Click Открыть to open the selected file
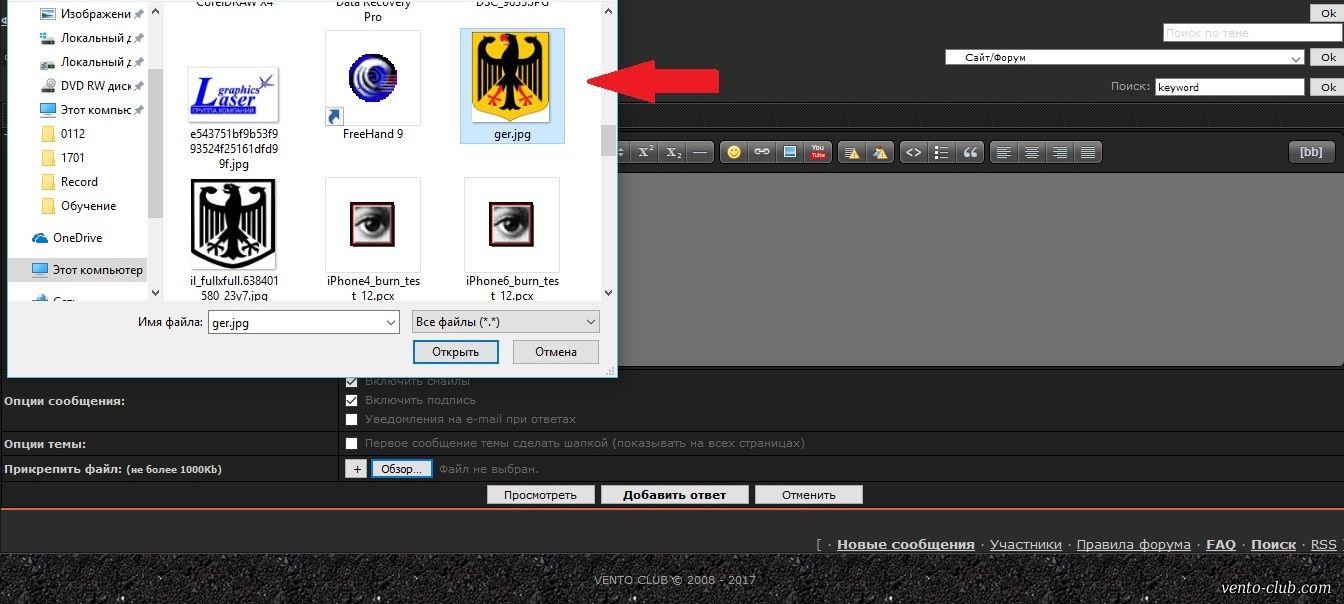This screenshot has width=1344, height=604. pyautogui.click(x=456, y=352)
